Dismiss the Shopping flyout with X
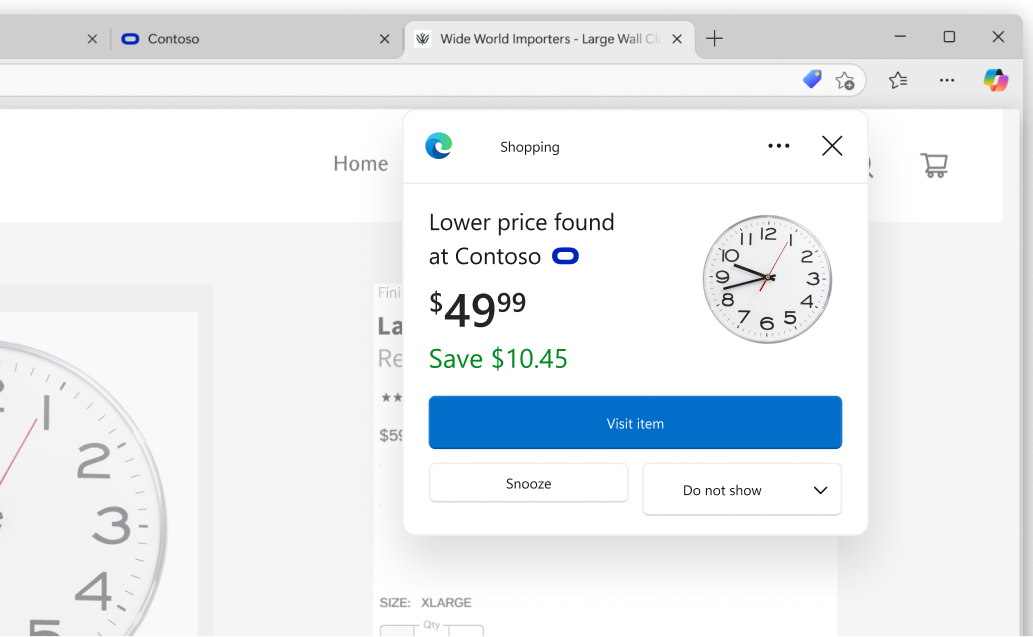Screen dimensions: 1033x637 831,145
